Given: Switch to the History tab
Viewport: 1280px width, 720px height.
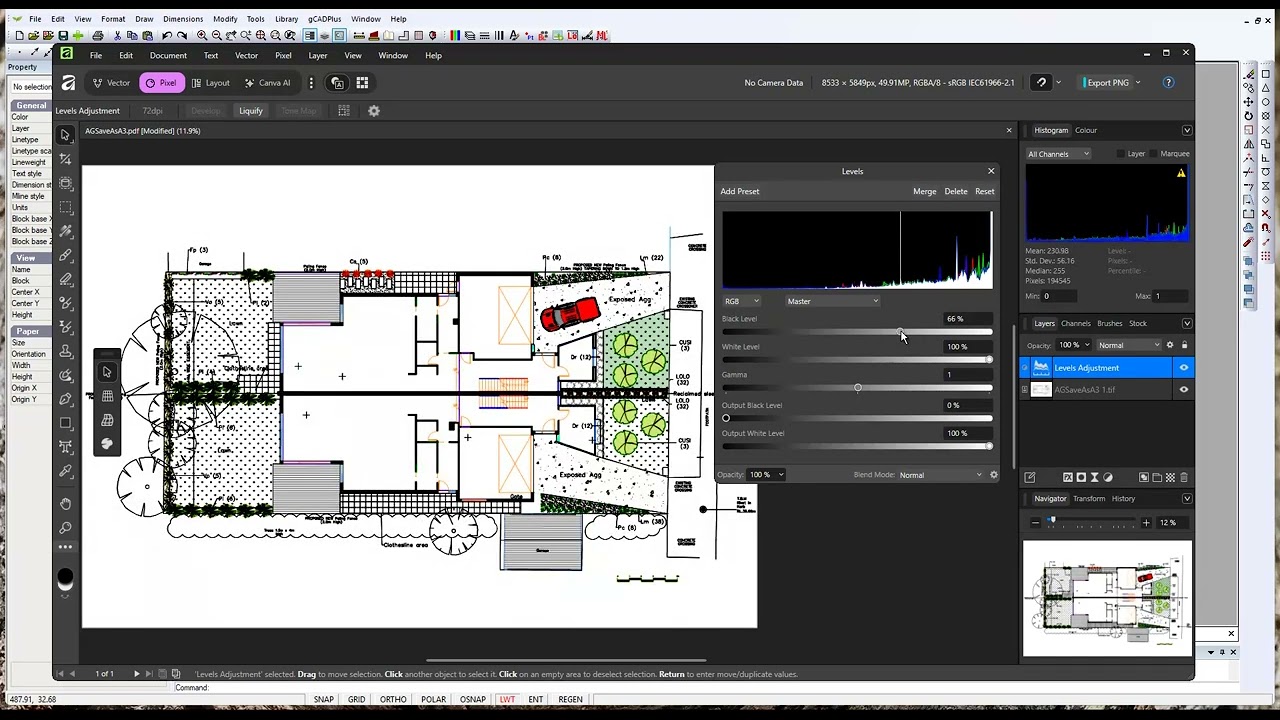Looking at the screenshot, I should tap(1123, 499).
